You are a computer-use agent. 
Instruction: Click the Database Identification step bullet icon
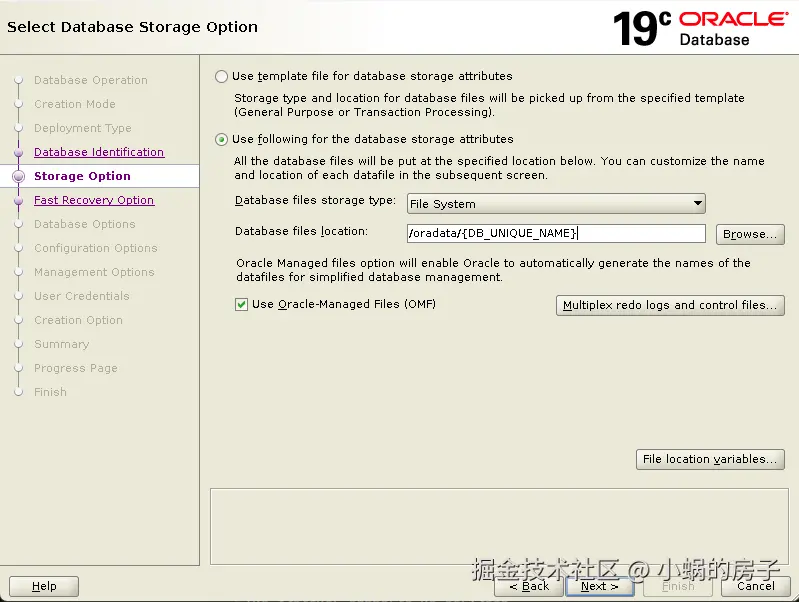19,152
